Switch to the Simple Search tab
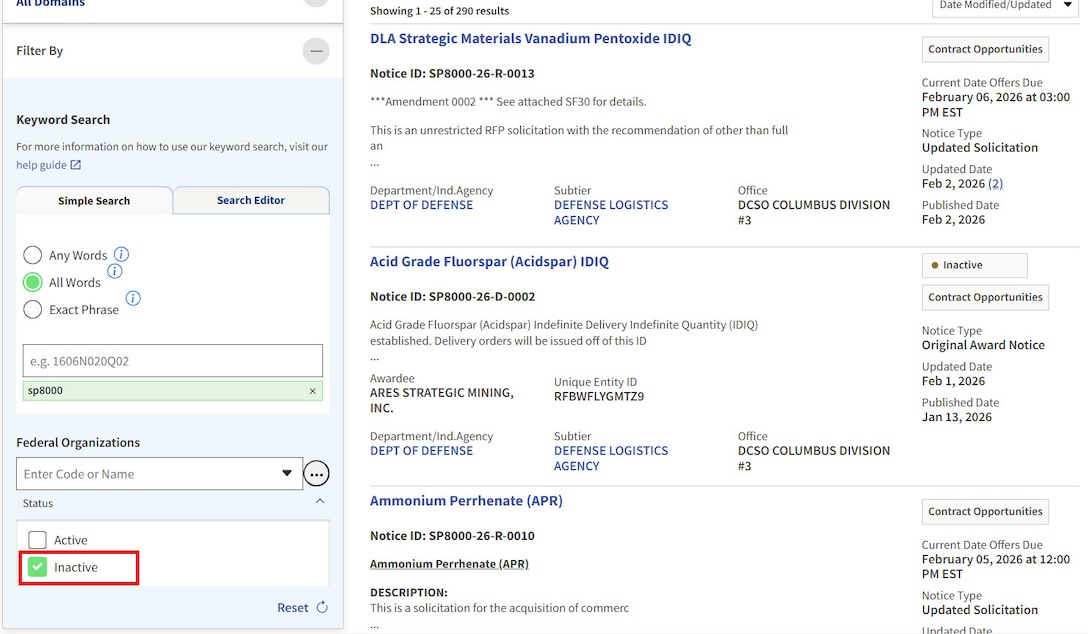The height and width of the screenshot is (634, 1088). [x=94, y=200]
